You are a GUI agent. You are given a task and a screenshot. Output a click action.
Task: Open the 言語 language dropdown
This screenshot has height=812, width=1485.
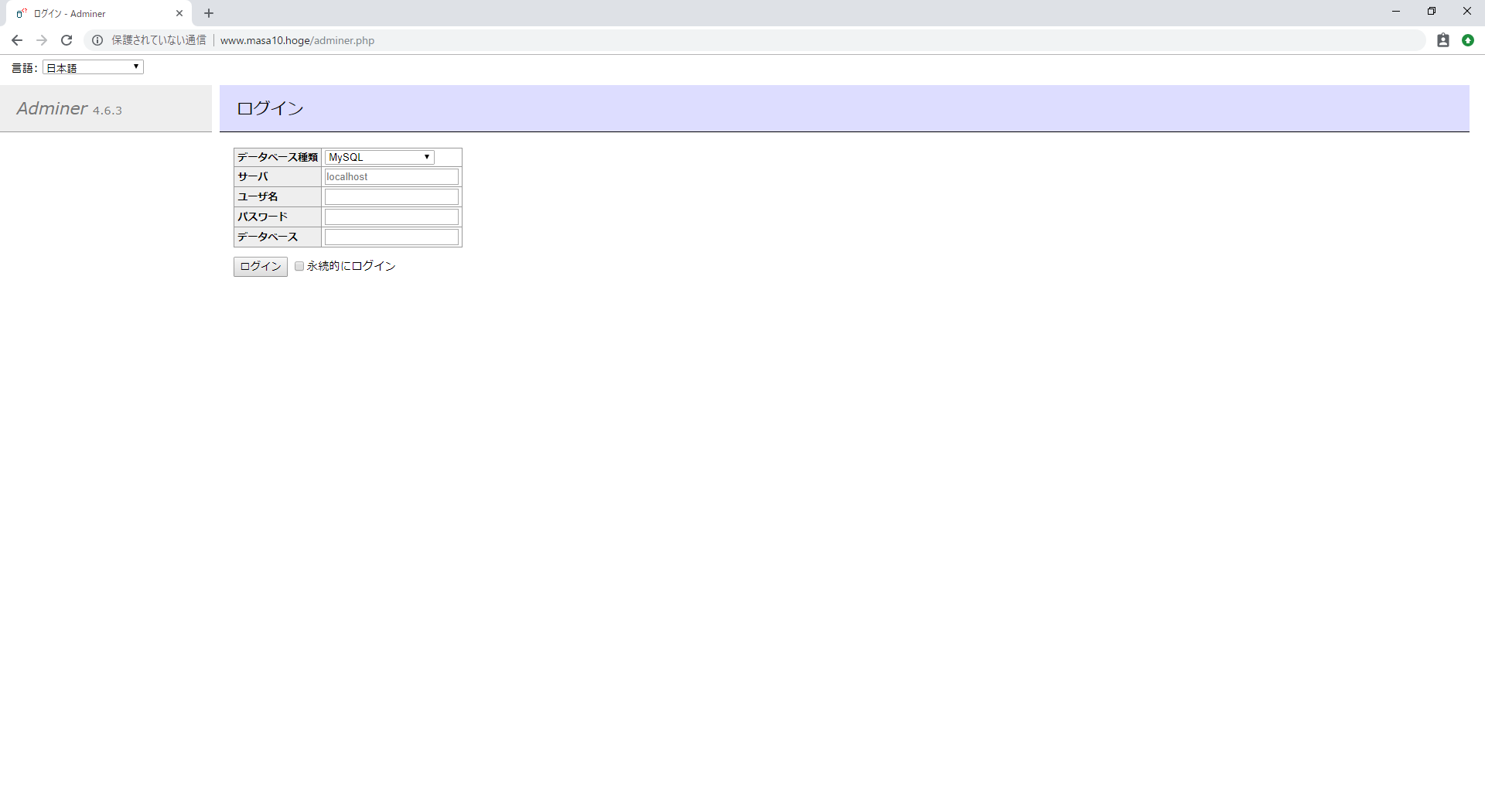tap(93, 67)
